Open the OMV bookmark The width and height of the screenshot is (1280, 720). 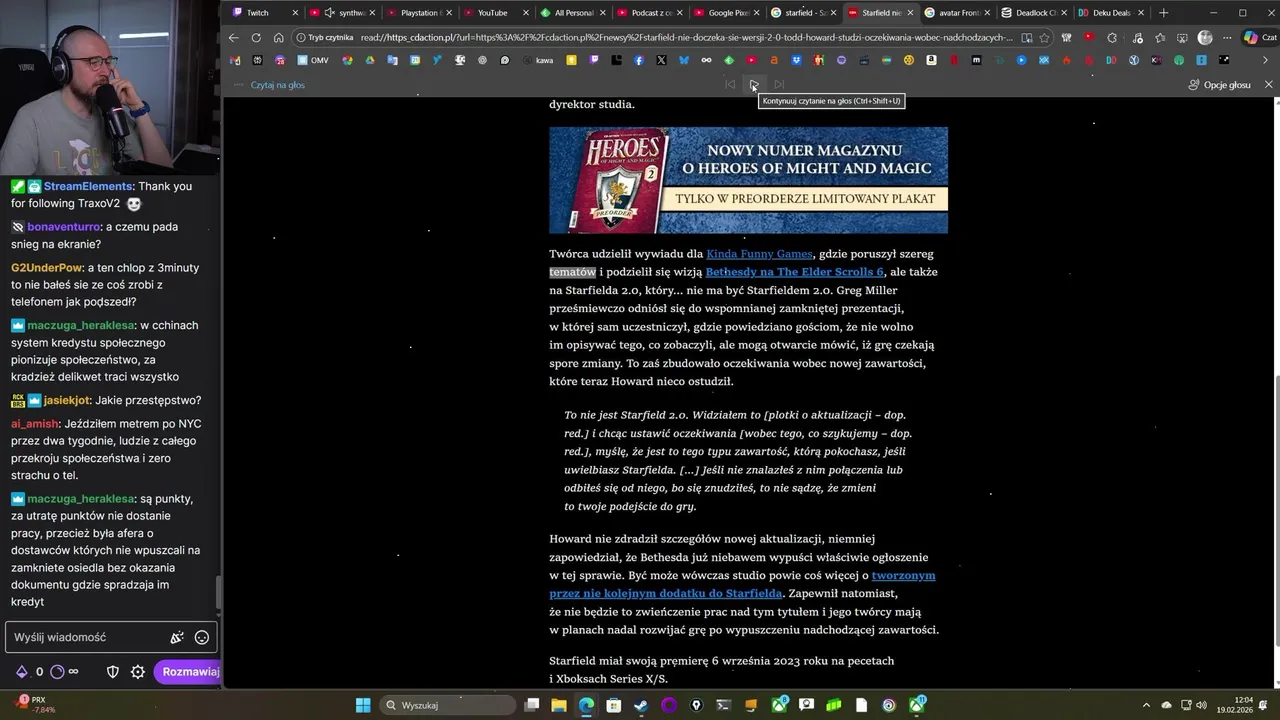coord(311,60)
